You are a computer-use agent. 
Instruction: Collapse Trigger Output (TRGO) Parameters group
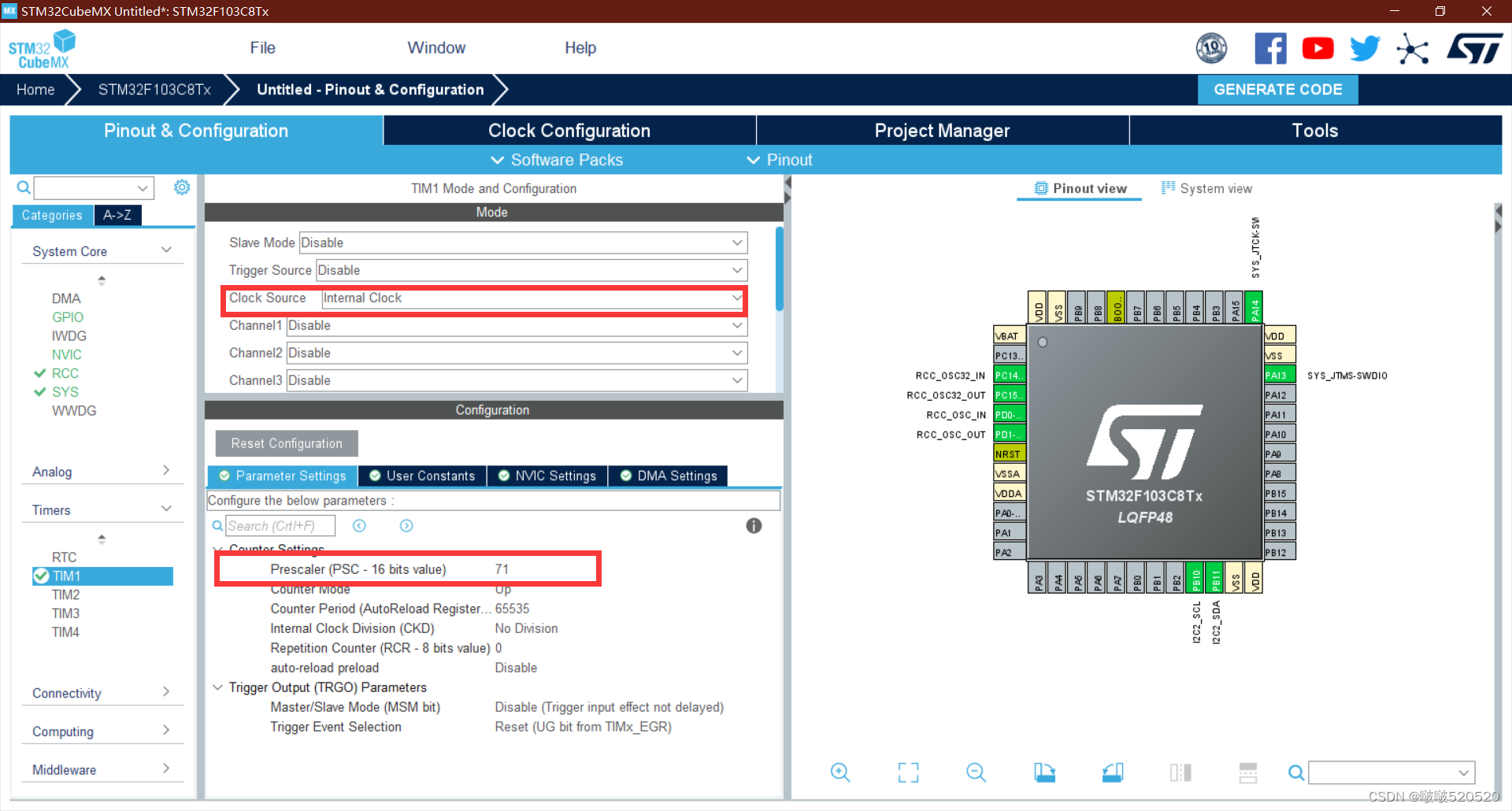[x=218, y=687]
